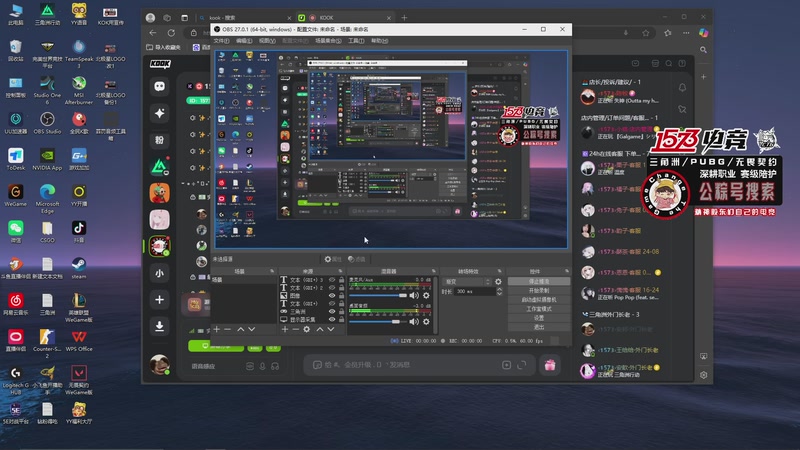This screenshot has height=450, width=800.
Task: Click the 启动虚拟摄像机 virtual camera button
Action: [539, 300]
